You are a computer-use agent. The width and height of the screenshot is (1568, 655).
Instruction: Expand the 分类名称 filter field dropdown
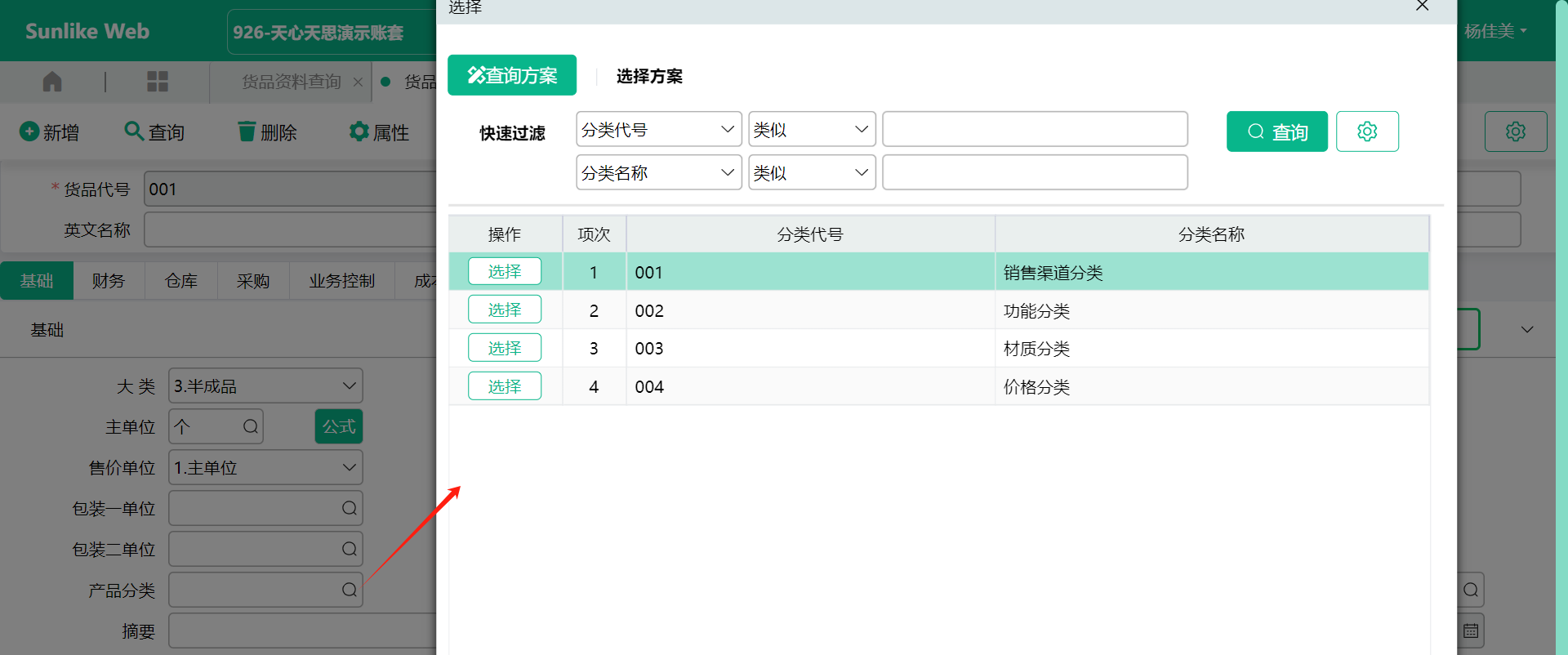click(x=658, y=172)
